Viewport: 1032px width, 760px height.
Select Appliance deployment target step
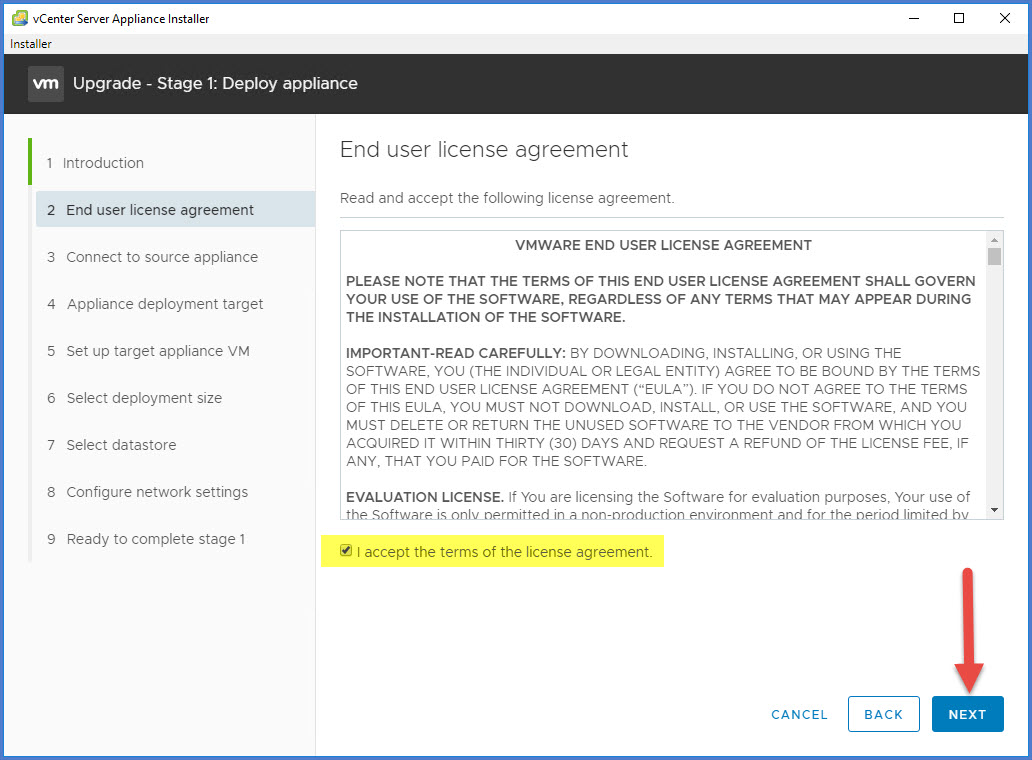[x=165, y=304]
